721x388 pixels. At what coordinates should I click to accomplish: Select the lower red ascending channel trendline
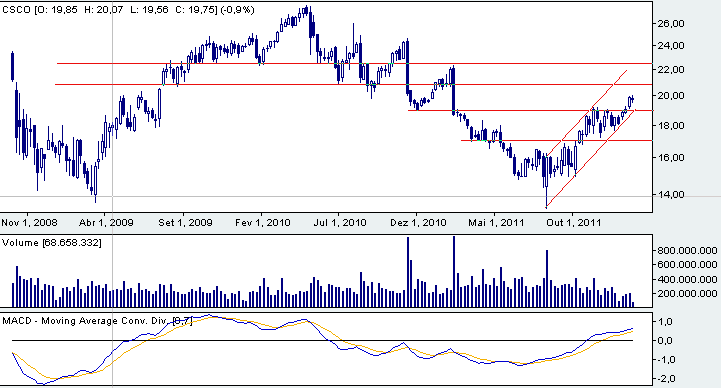coord(590,159)
